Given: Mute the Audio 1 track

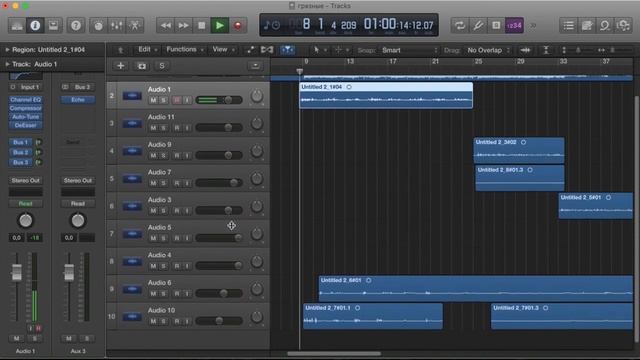Looking at the screenshot, I should click(x=153, y=100).
